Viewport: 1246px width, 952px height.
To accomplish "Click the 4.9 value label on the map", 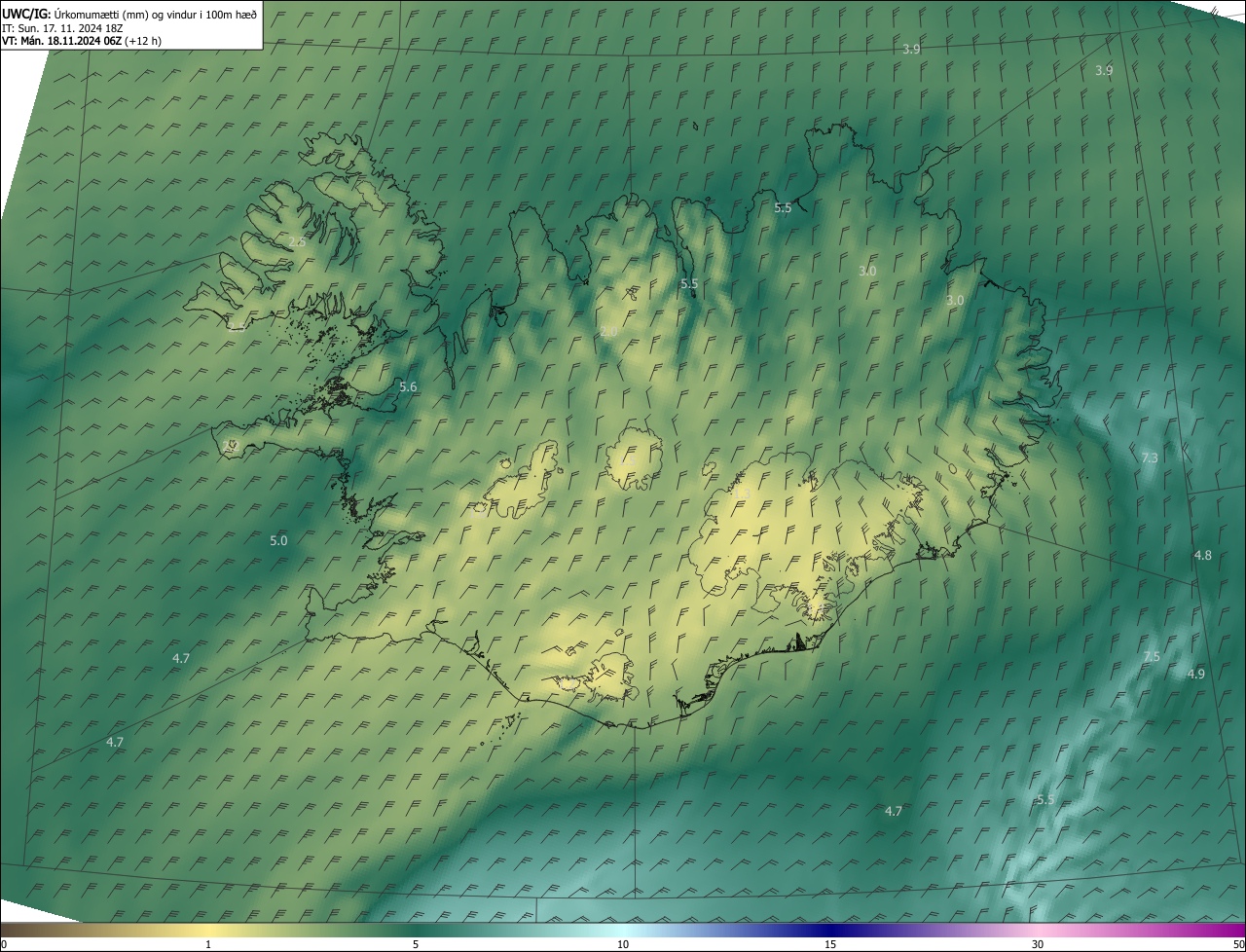I will [x=1196, y=674].
